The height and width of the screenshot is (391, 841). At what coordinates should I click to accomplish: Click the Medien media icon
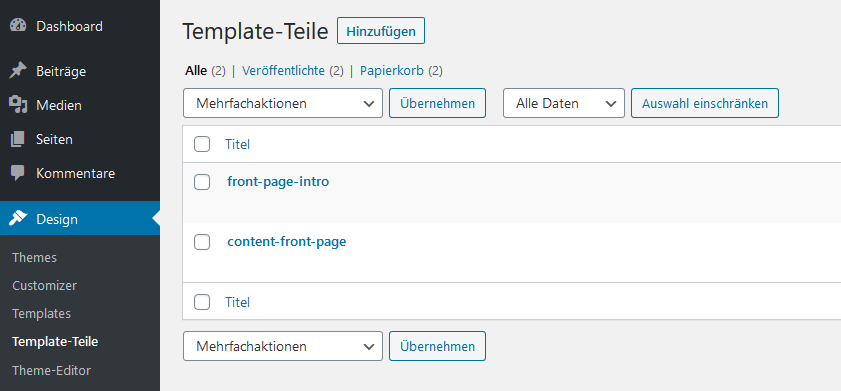[18, 105]
